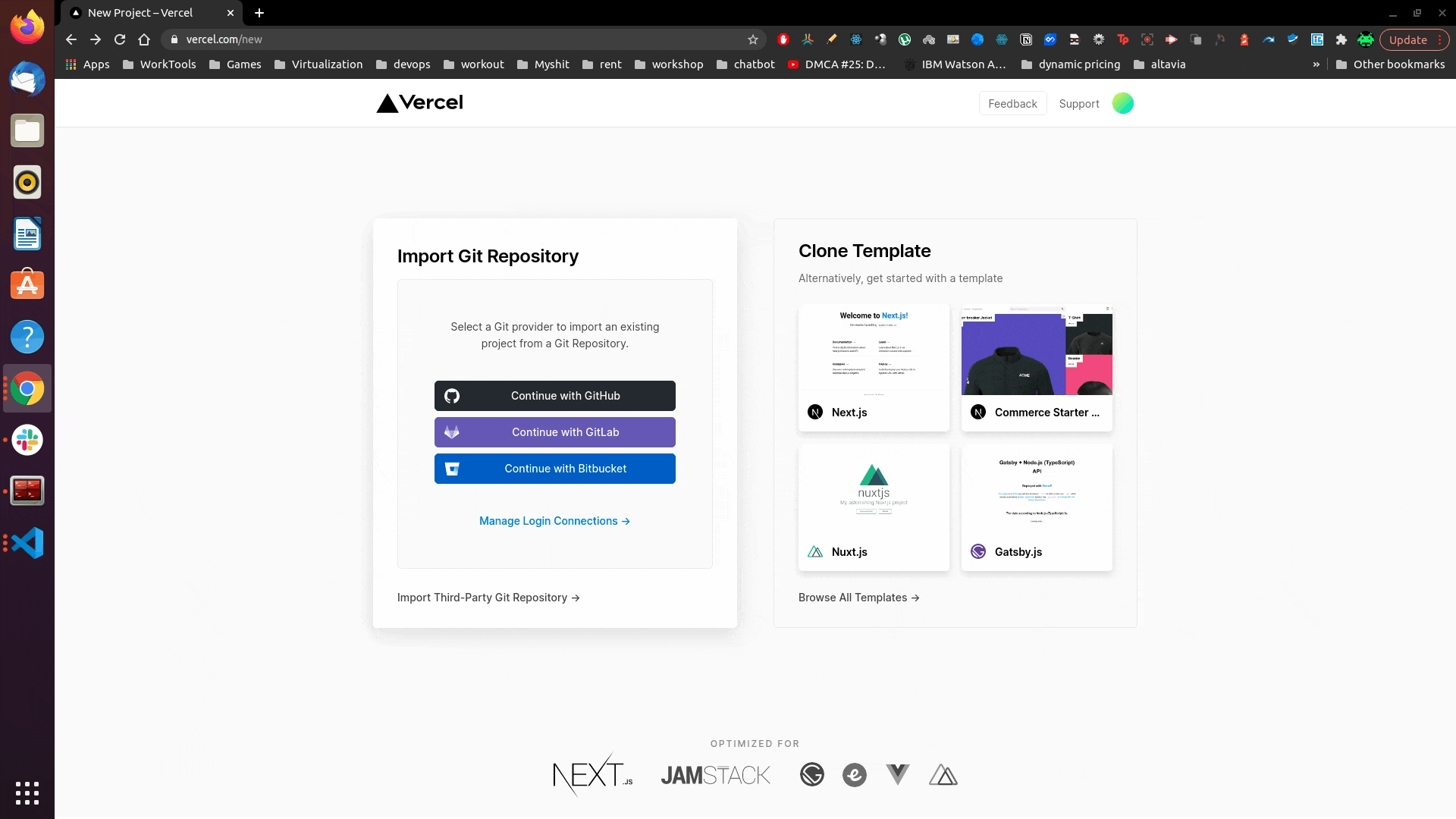The width and height of the screenshot is (1456, 819).
Task: Open Manage Login Connections link
Action: point(554,521)
